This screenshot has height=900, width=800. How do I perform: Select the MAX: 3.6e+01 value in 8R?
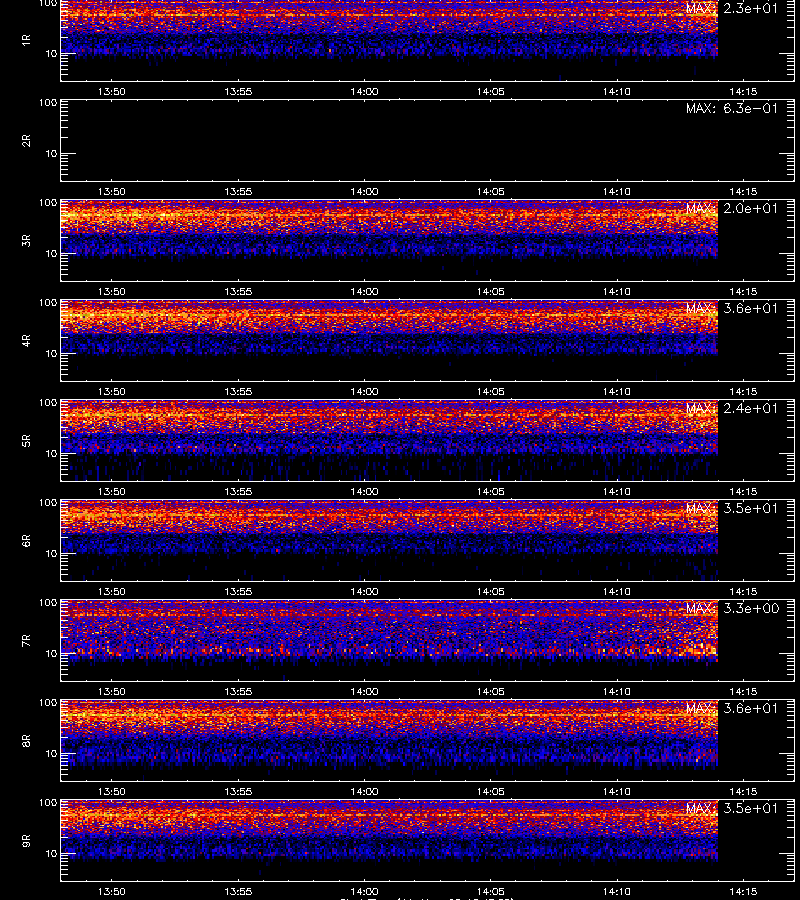732,708
